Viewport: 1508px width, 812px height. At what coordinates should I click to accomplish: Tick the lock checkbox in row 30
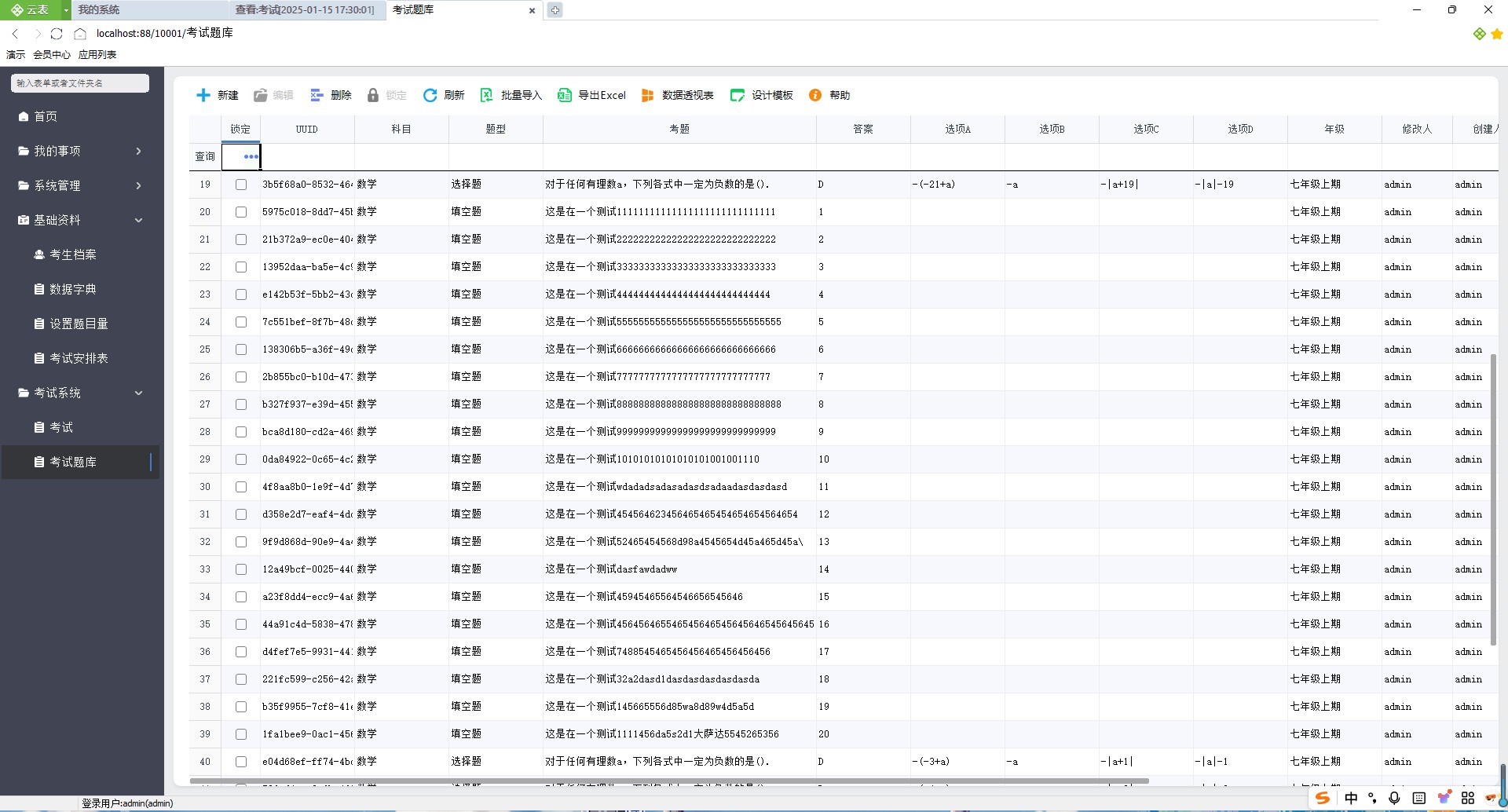click(241, 487)
